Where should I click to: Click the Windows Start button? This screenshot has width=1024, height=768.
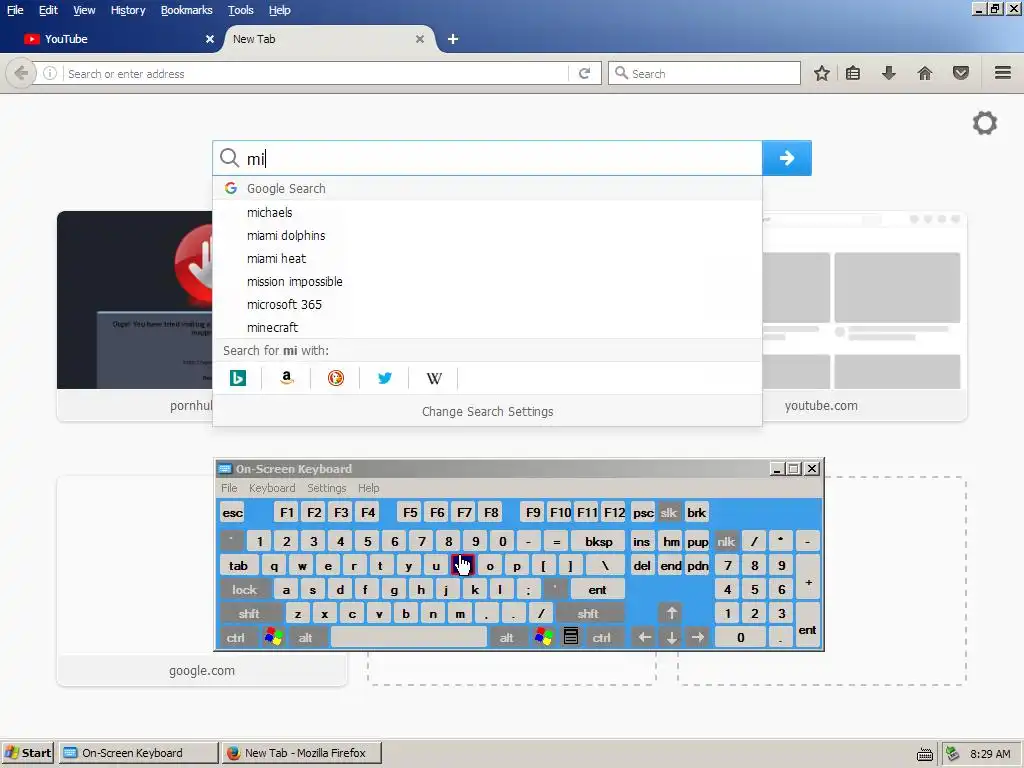click(28, 753)
